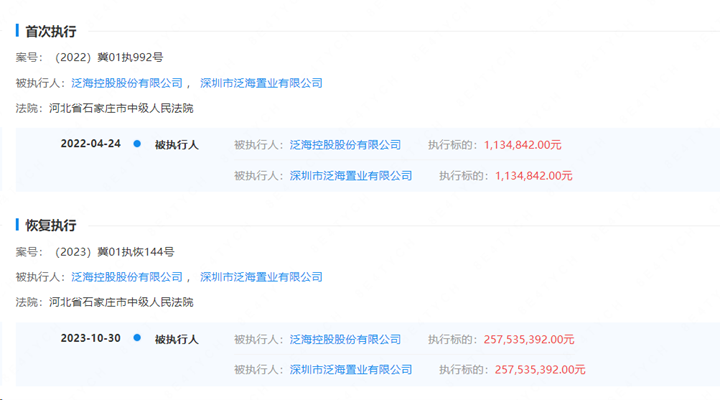
Task: Open 深圳市泛海置业有限公司 link under case 992号 header
Action: 261,83
